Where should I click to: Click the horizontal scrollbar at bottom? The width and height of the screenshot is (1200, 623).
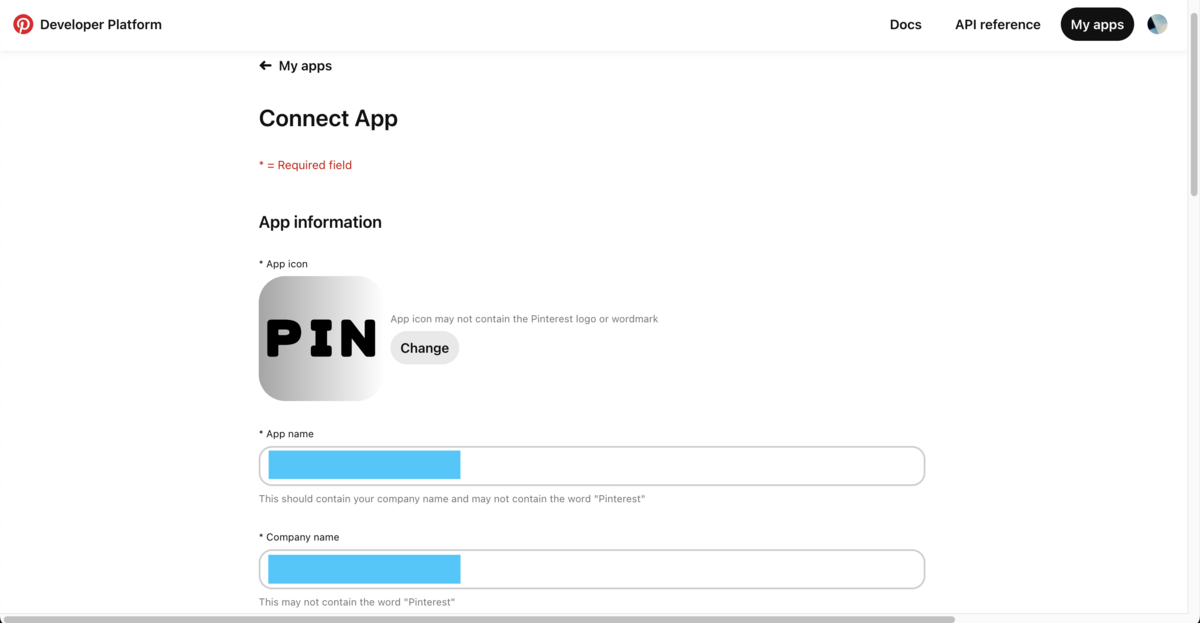480,619
